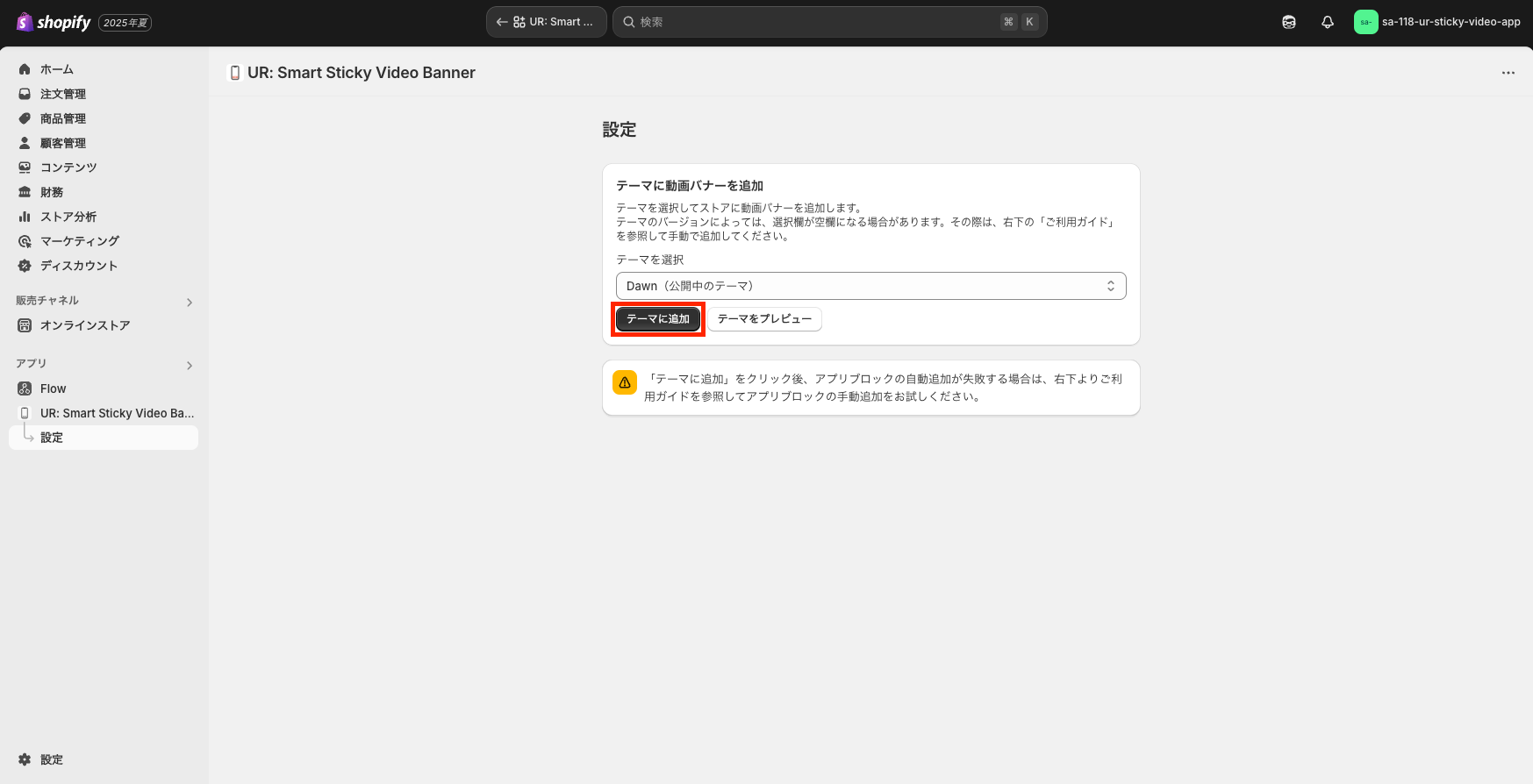Open the Flow app link
Image resolution: width=1533 pixels, height=784 pixels.
pyautogui.click(x=104, y=388)
